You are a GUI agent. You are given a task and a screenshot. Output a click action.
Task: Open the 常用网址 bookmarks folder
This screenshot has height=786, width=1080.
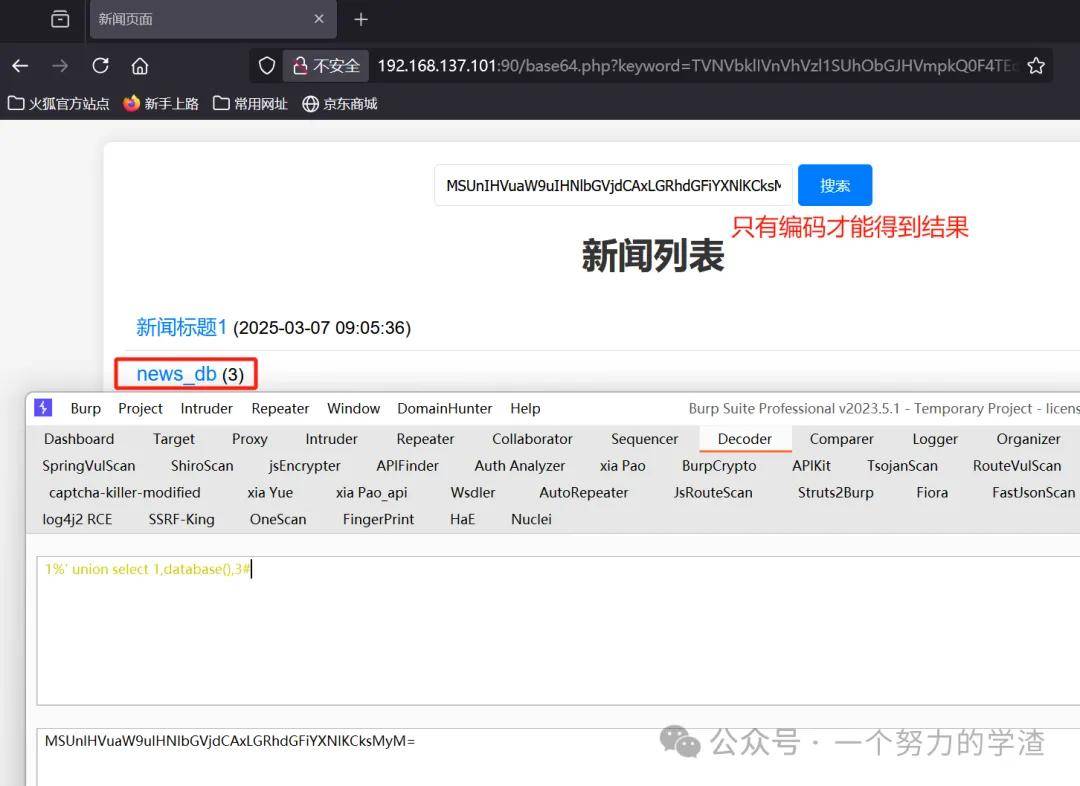[x=250, y=104]
